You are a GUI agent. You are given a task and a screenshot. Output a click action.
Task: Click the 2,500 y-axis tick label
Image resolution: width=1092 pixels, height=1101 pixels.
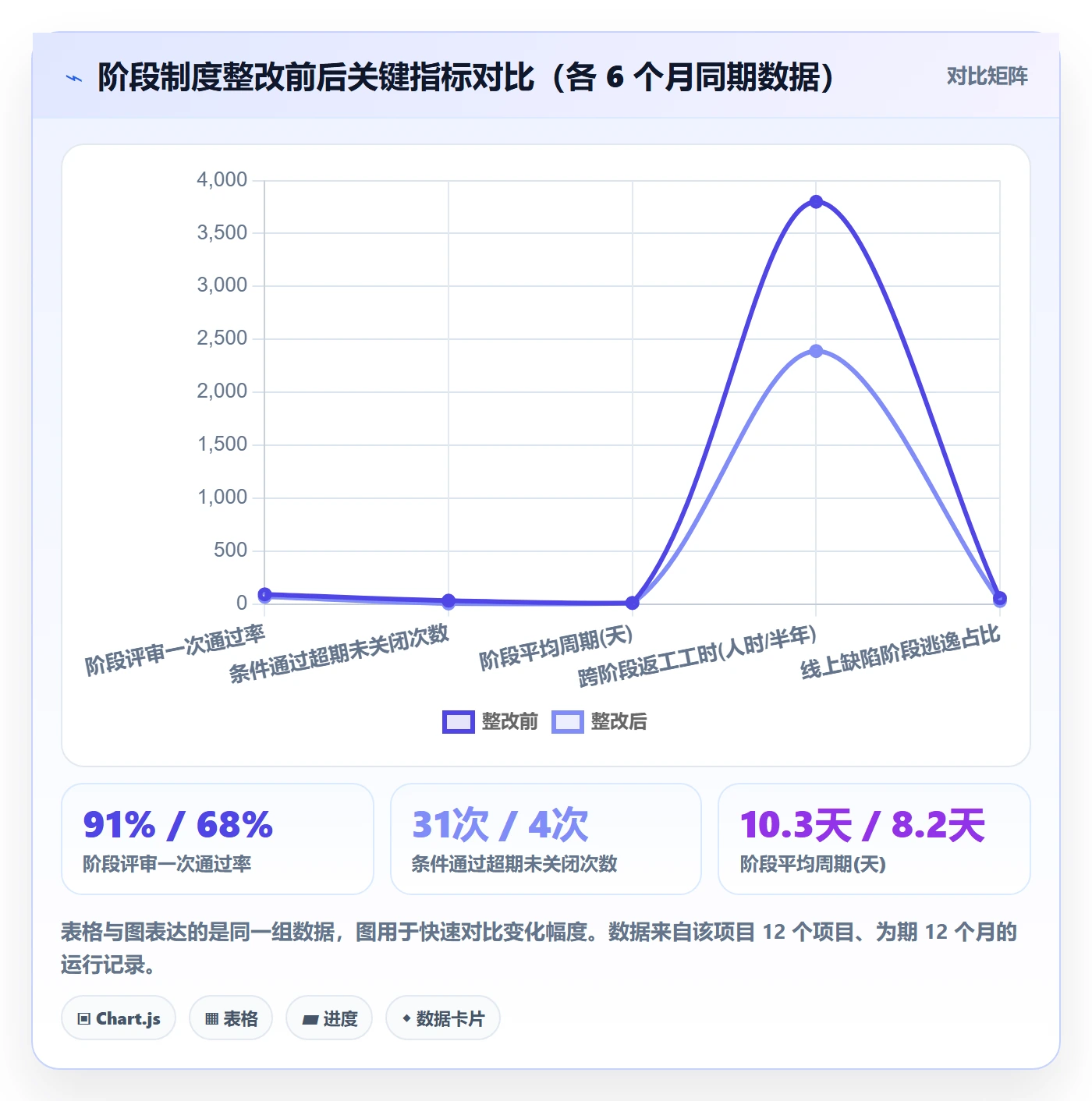(x=222, y=338)
